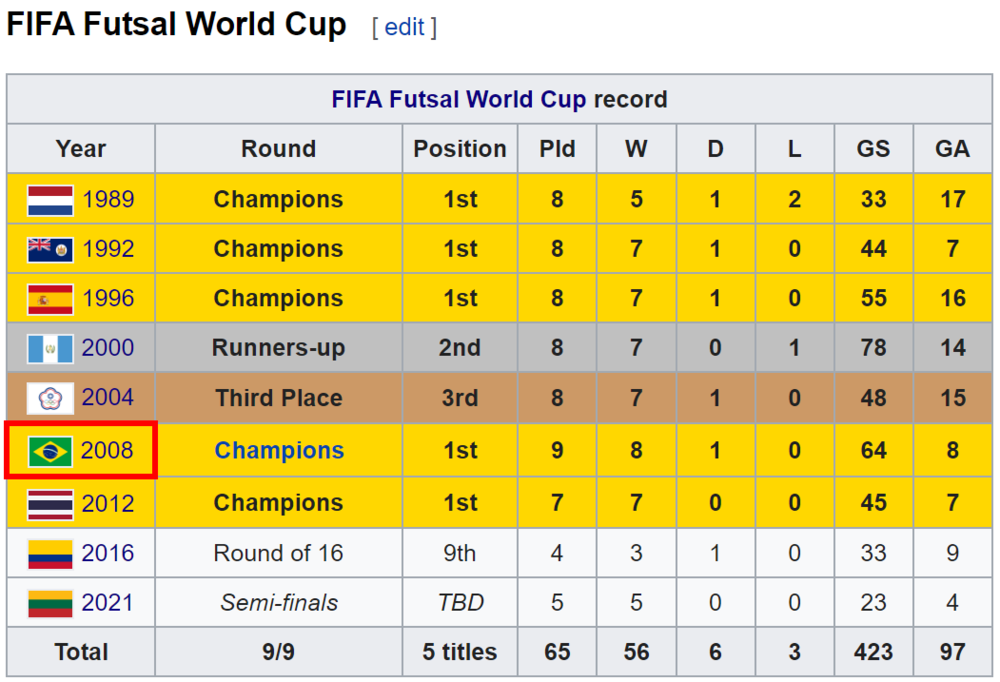
Task: Open the 2016 tournament link
Action: (x=108, y=552)
